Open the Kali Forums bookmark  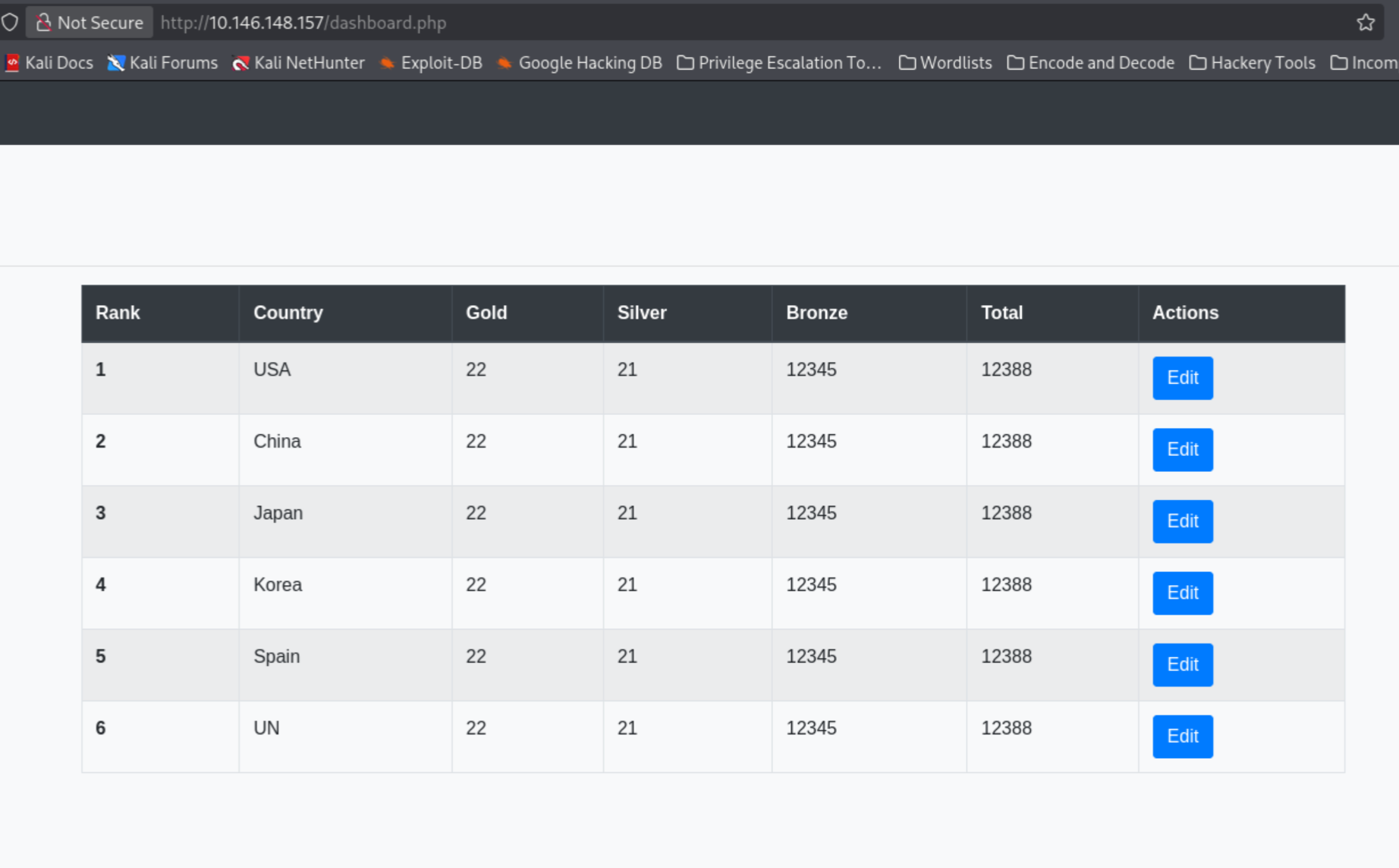click(x=162, y=63)
